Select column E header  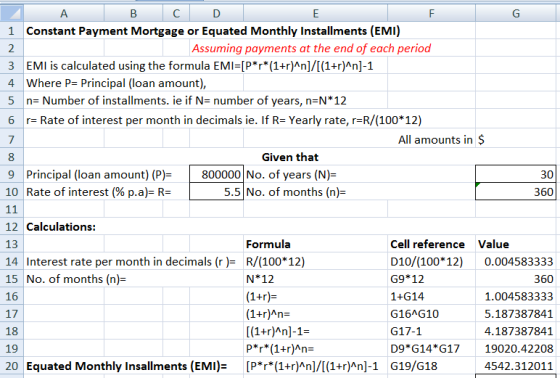click(315, 13)
